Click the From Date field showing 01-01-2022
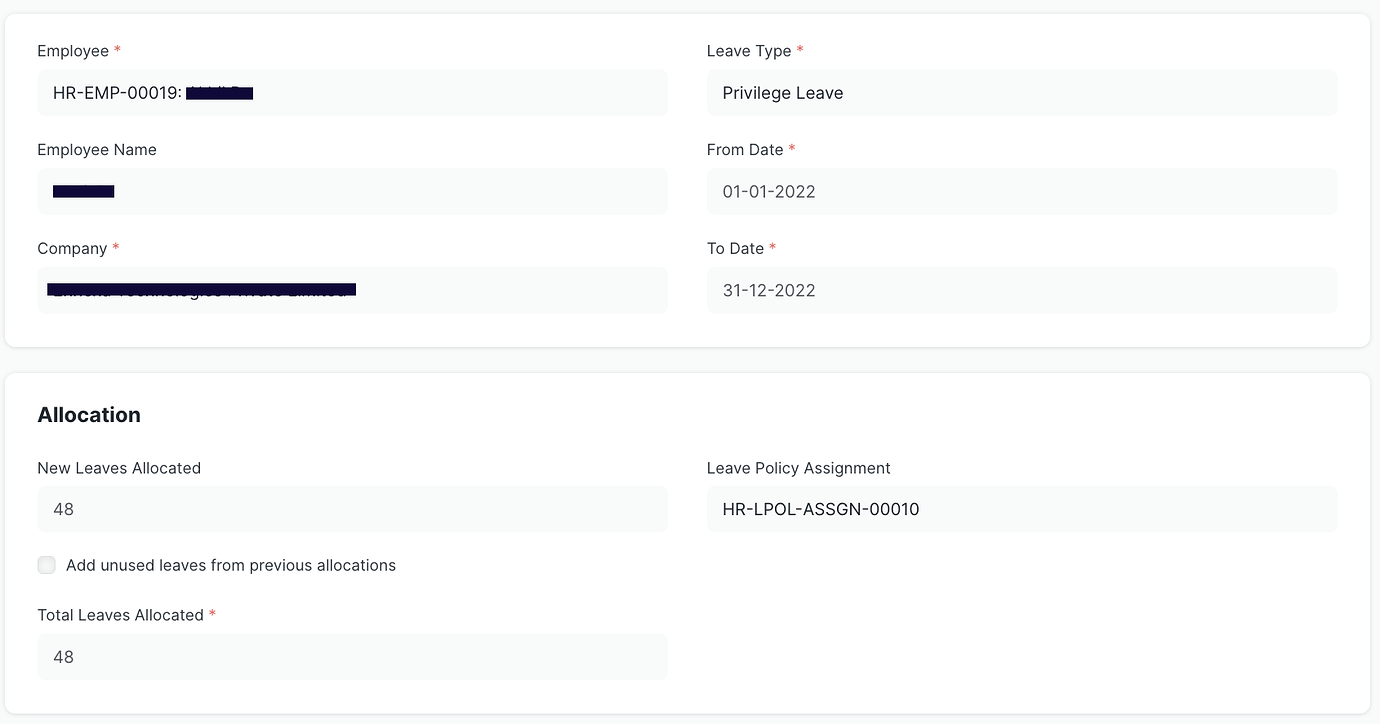 tap(1021, 191)
